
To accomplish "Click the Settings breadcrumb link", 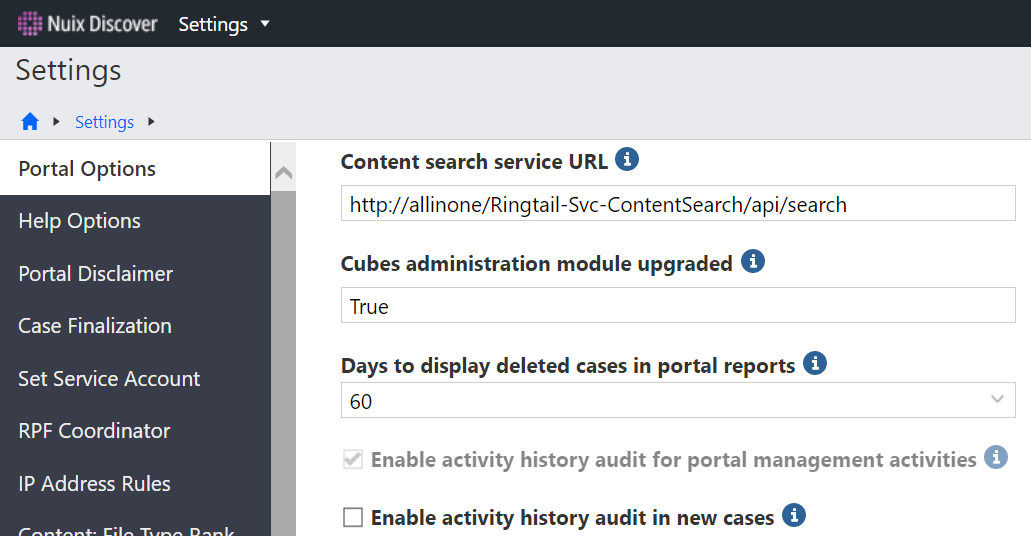I will (104, 122).
